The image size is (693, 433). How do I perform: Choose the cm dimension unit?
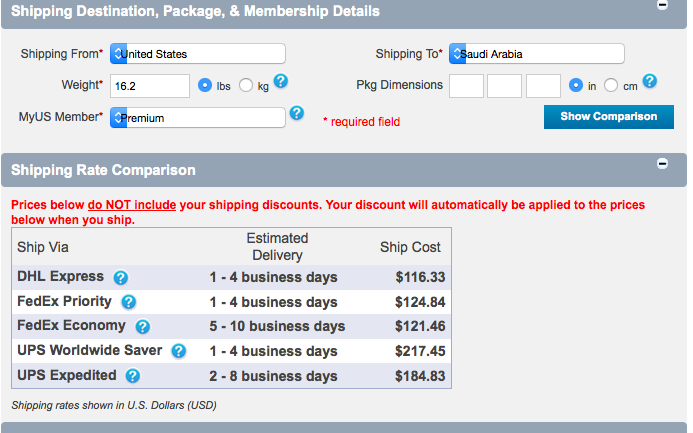click(x=612, y=86)
